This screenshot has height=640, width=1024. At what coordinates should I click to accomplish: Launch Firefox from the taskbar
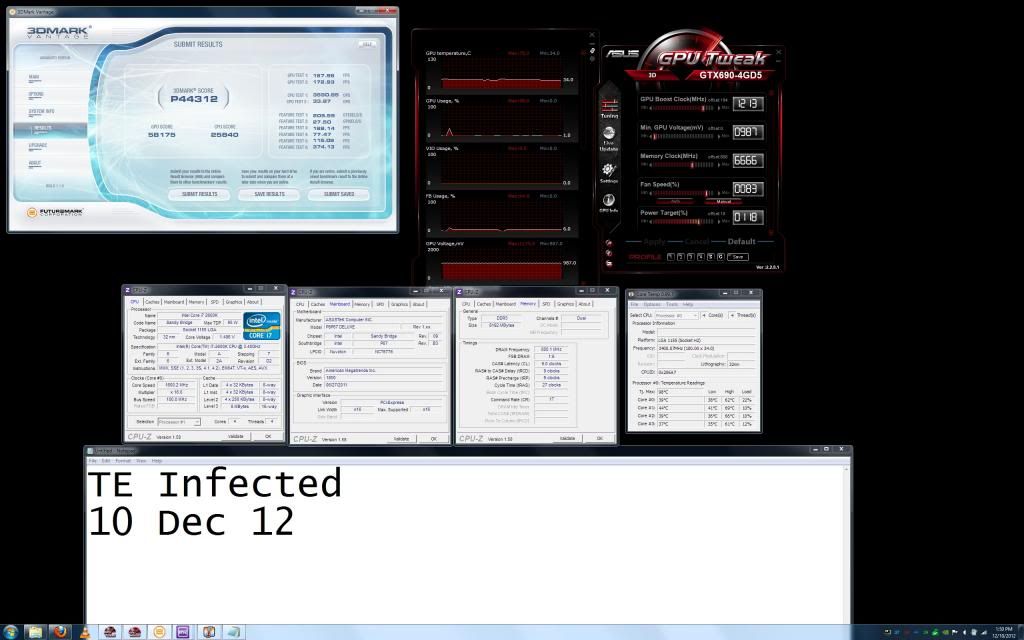59,632
